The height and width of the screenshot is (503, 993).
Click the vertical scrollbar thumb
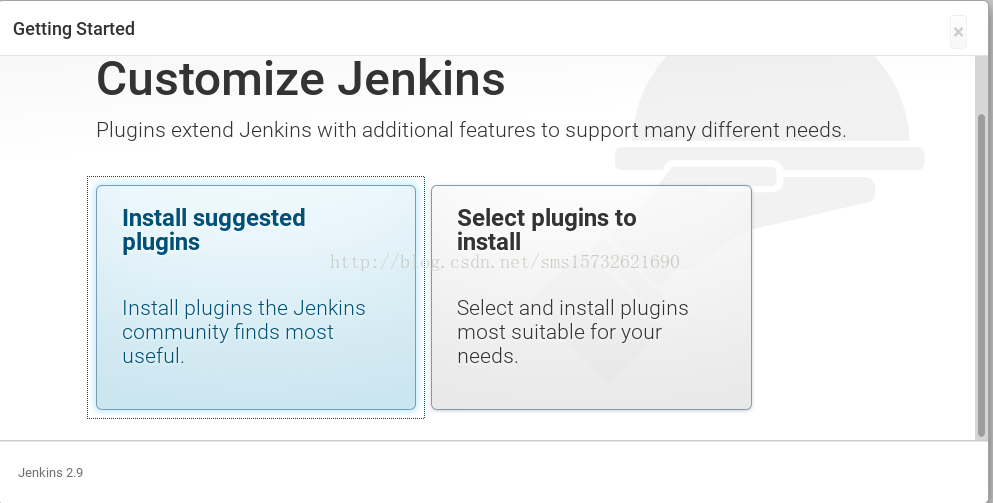(982, 276)
